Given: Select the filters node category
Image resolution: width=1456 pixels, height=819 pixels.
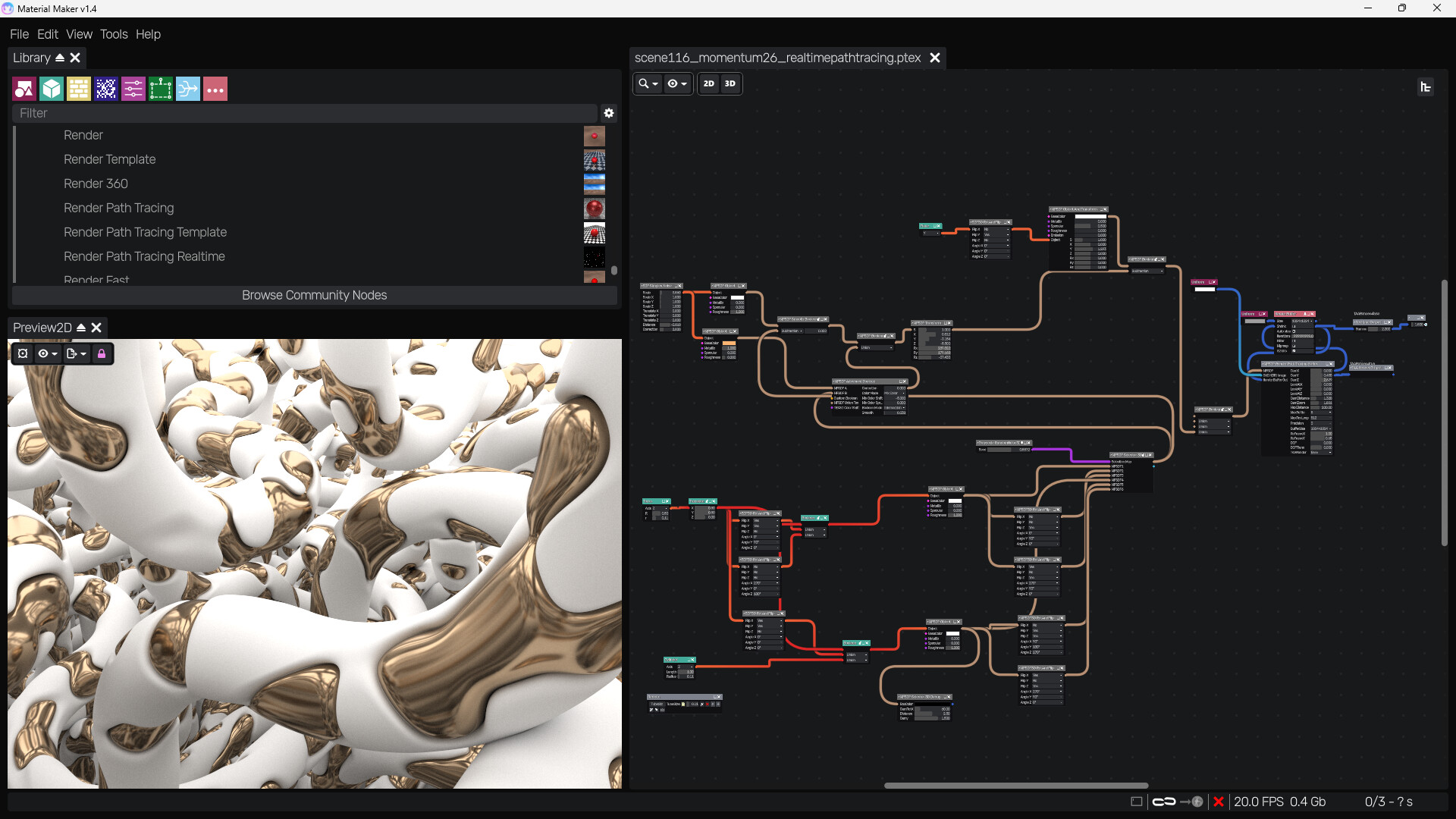Looking at the screenshot, I should [x=133, y=89].
